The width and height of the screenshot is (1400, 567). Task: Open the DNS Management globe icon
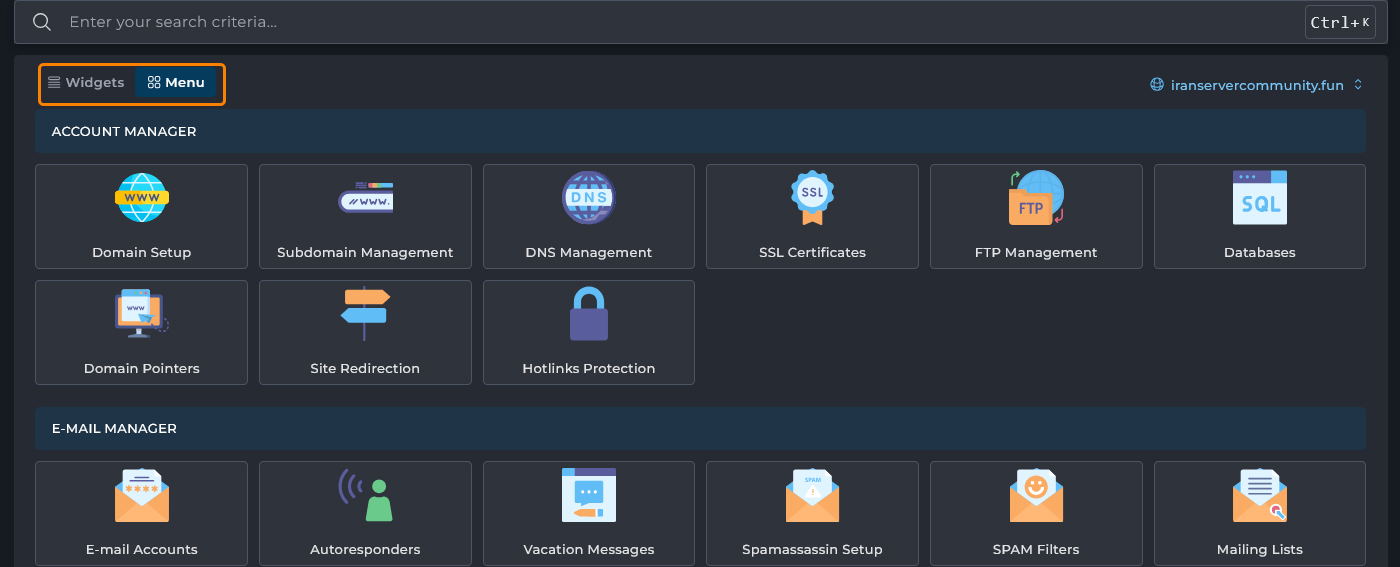click(588, 198)
